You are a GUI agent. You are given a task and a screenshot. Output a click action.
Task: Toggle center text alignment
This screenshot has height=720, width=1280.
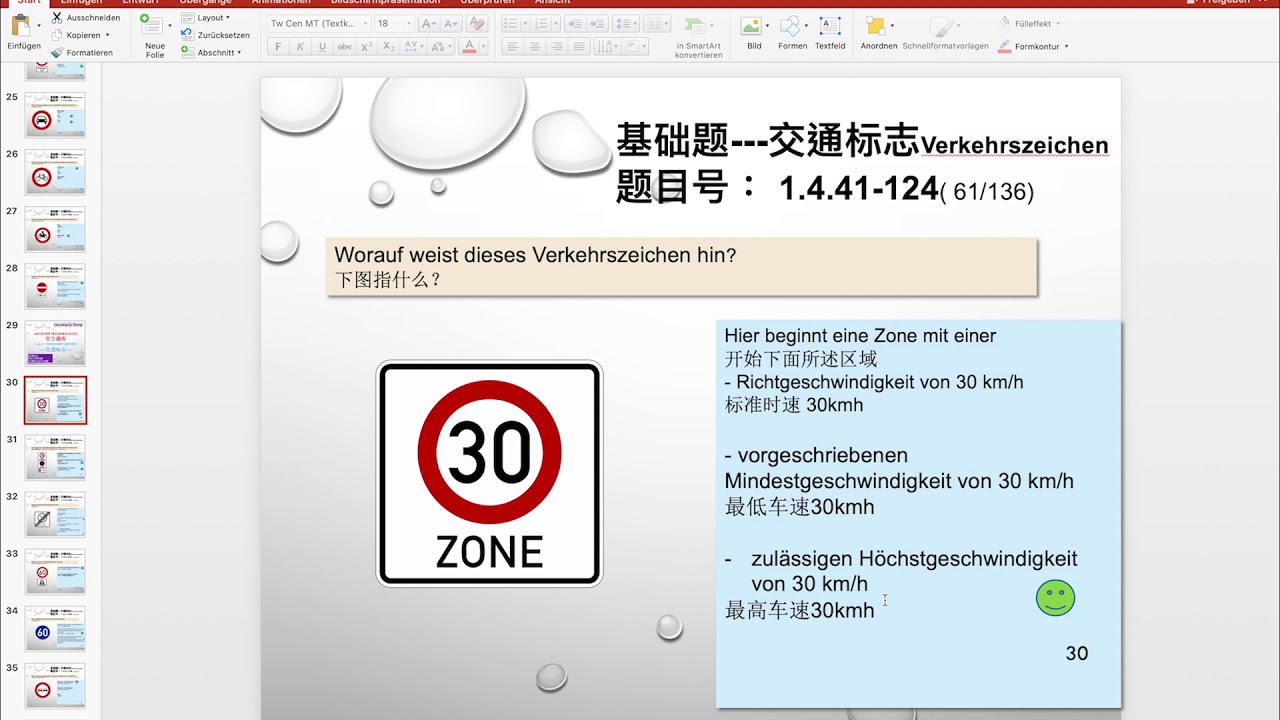(x=534, y=46)
